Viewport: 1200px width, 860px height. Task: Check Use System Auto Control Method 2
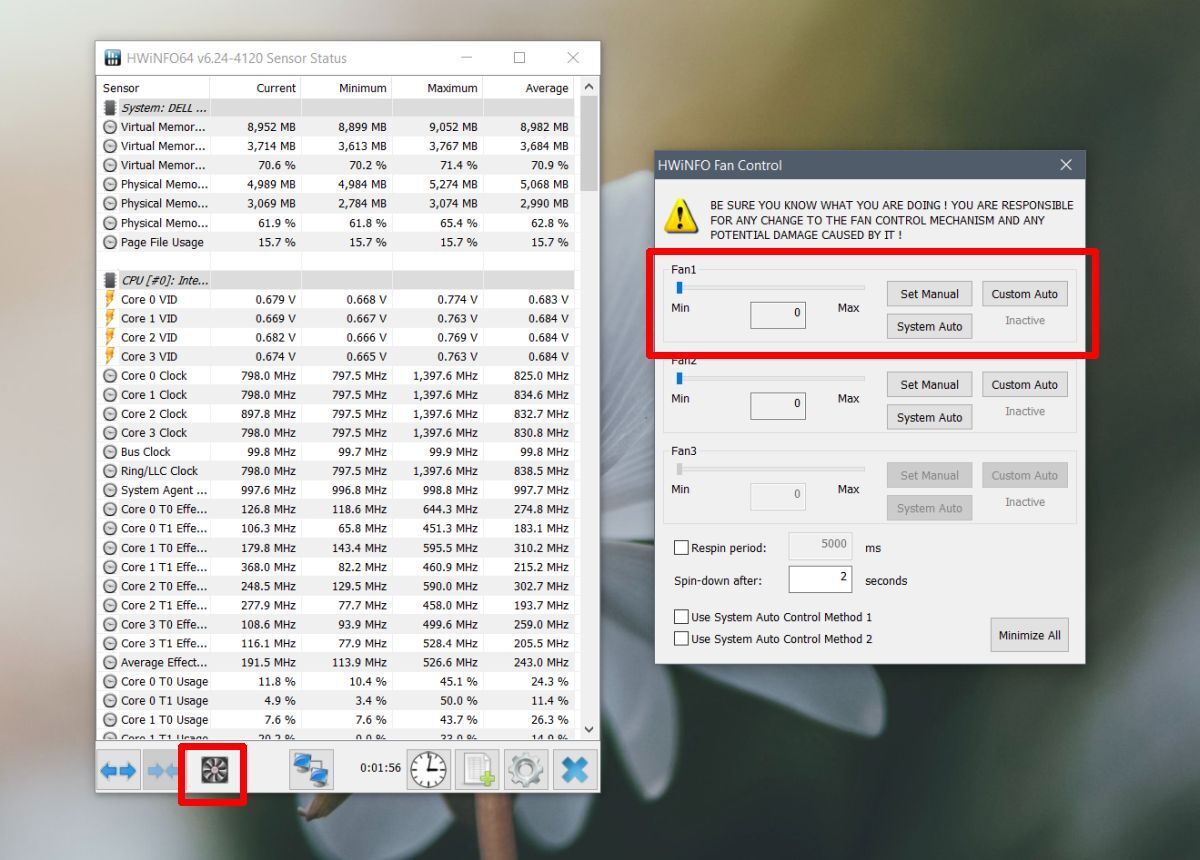tap(682, 637)
